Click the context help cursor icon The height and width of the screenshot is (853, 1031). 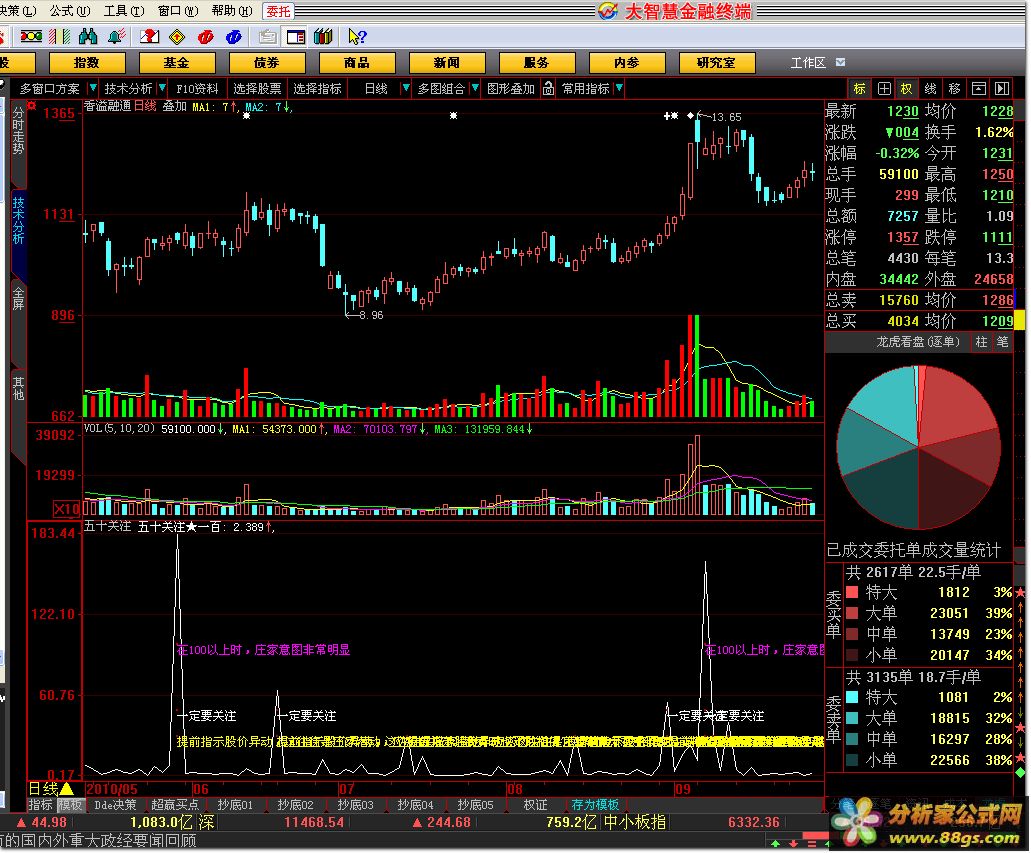357,37
